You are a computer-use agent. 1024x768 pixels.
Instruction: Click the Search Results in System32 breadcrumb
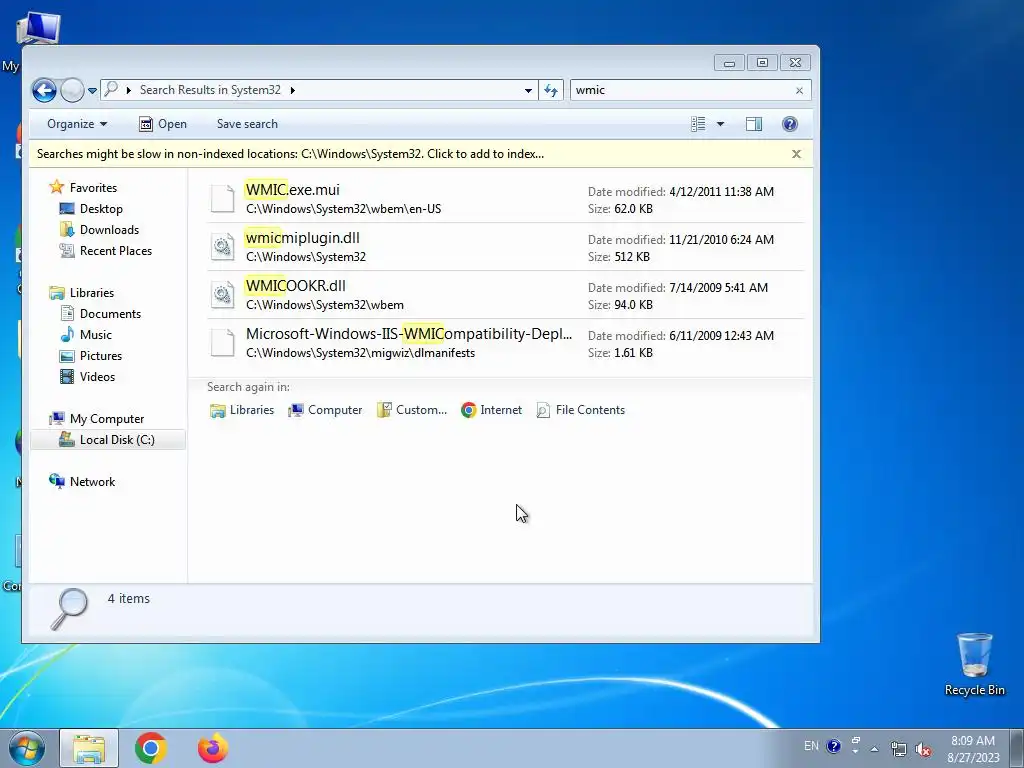click(210, 90)
